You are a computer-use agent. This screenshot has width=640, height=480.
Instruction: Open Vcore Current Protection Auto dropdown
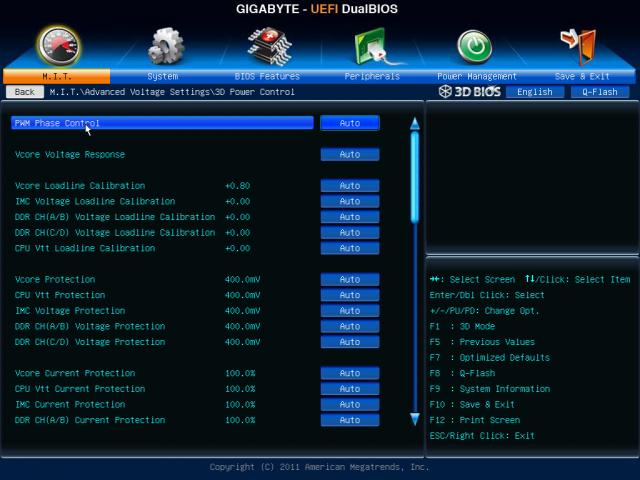click(x=350, y=373)
